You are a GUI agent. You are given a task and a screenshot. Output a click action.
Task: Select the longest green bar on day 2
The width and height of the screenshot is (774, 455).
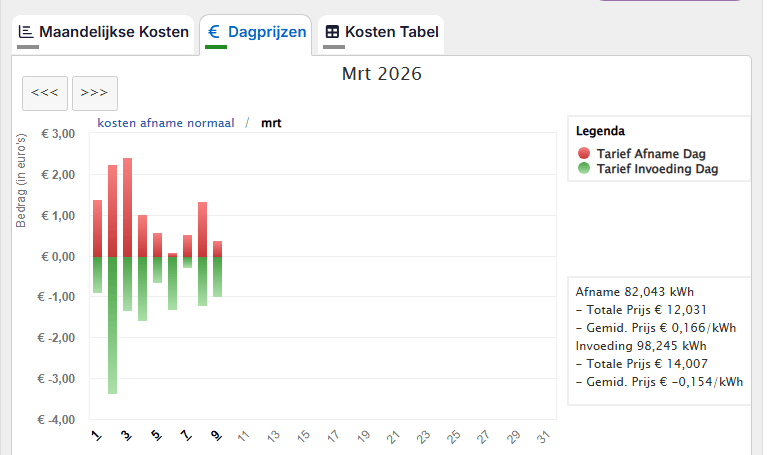113,325
